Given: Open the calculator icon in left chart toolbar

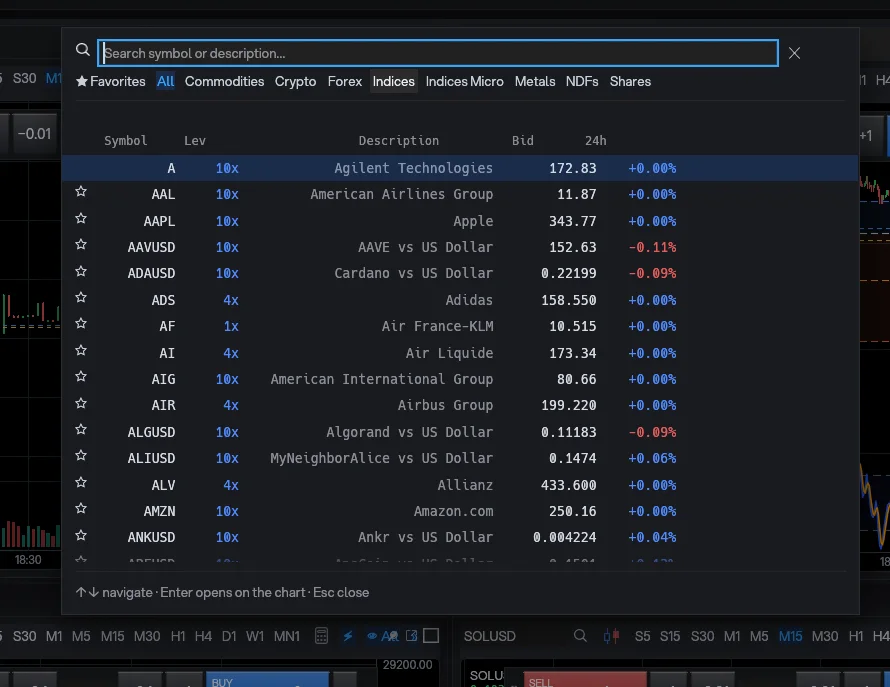Looking at the screenshot, I should tap(321, 636).
